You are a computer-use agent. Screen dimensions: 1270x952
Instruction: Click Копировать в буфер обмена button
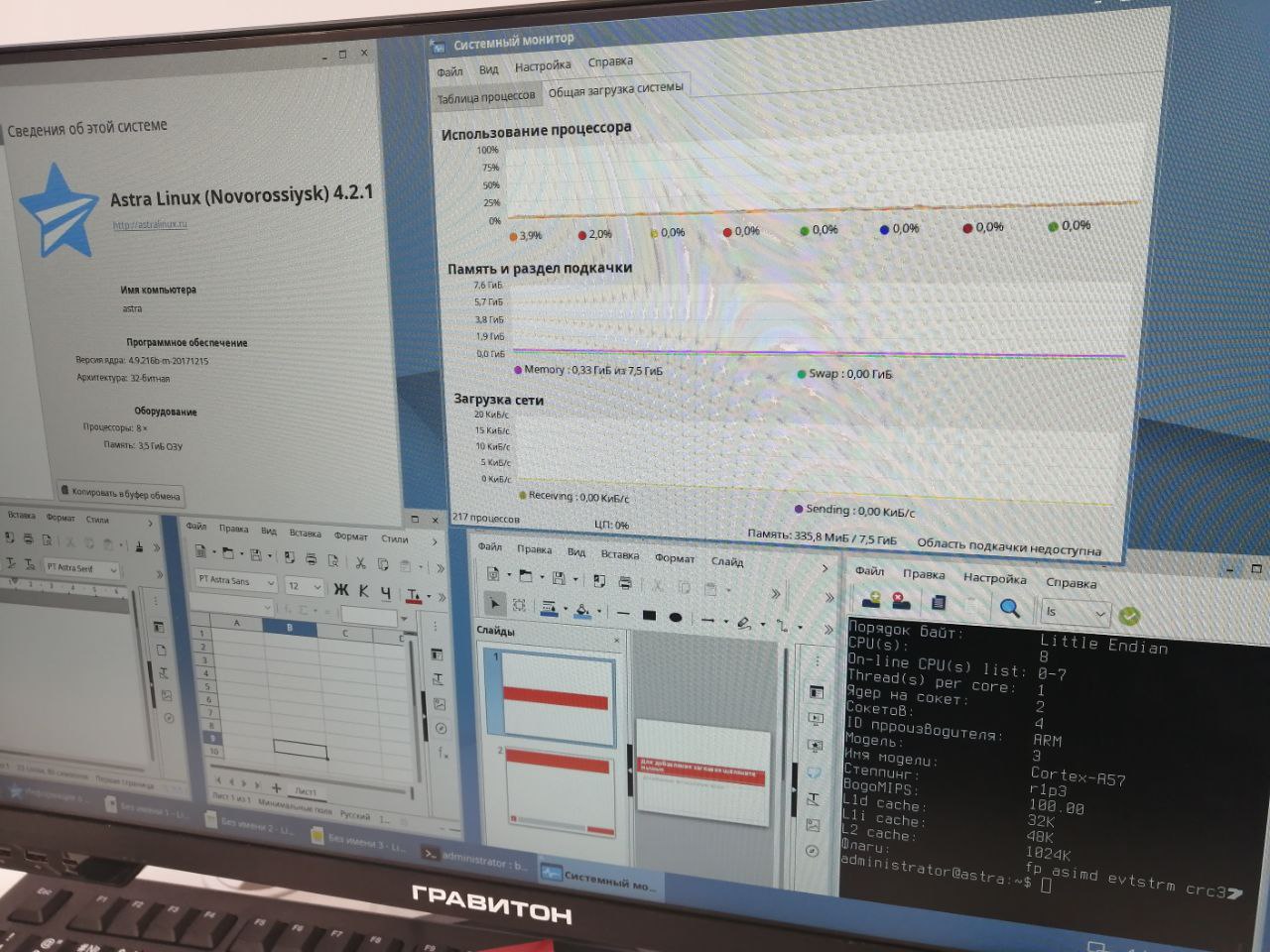click(120, 492)
